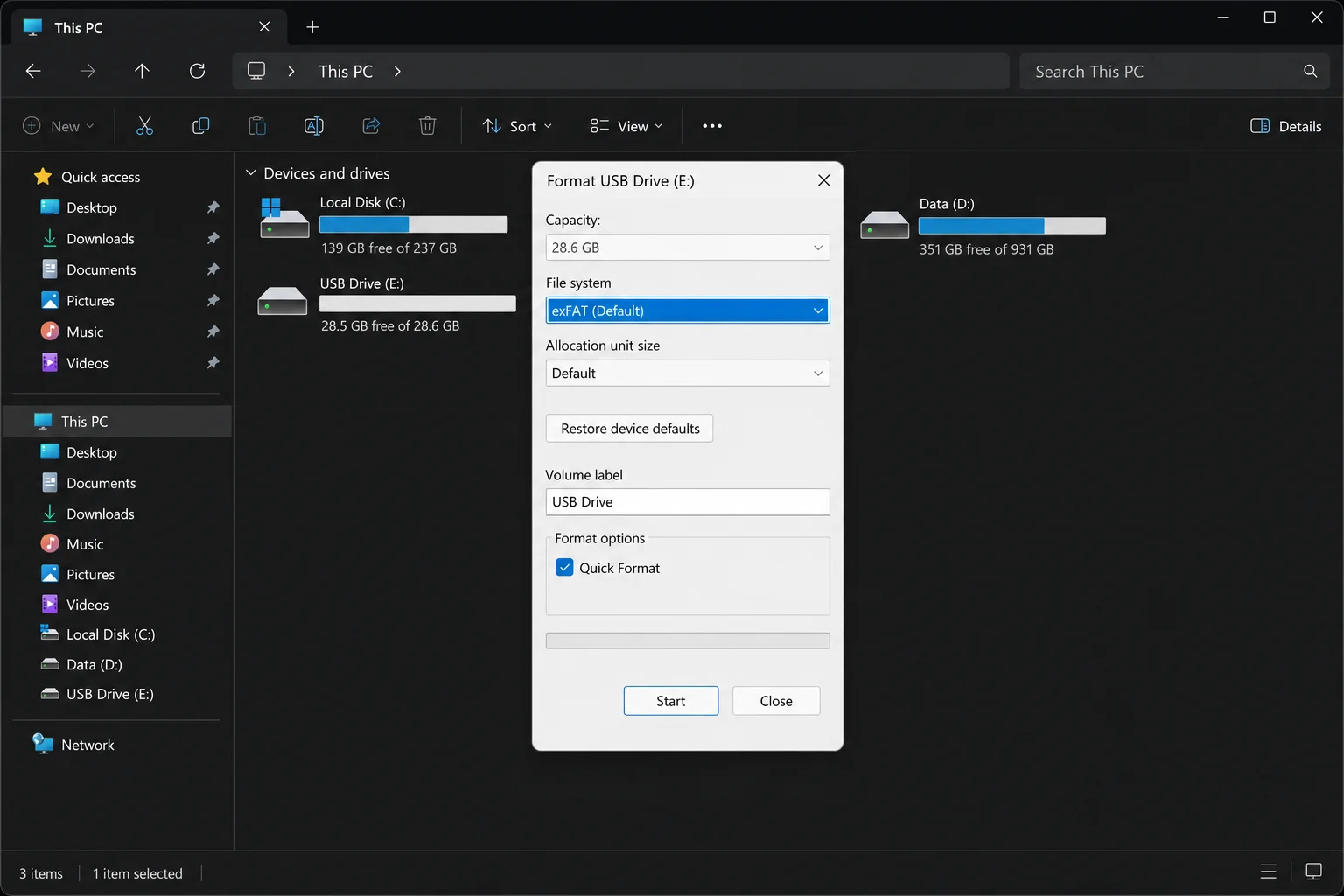The width and height of the screenshot is (1344, 896).
Task: Click the Local Disk (C:) usage bar
Action: pyautogui.click(x=414, y=224)
